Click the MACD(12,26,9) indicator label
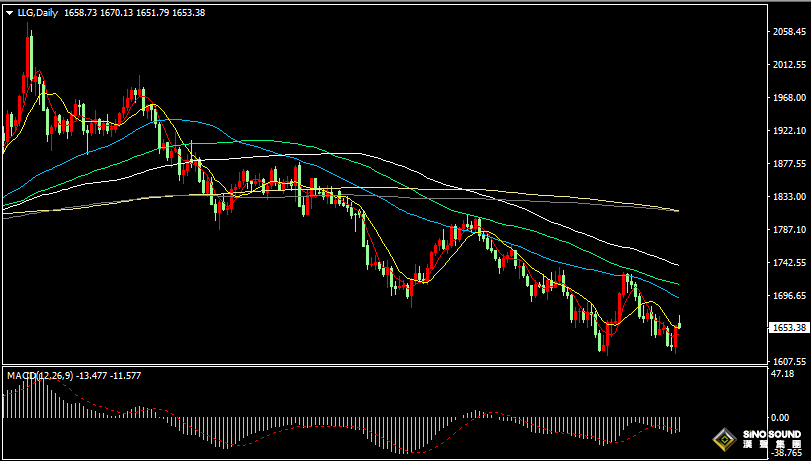 [40, 375]
